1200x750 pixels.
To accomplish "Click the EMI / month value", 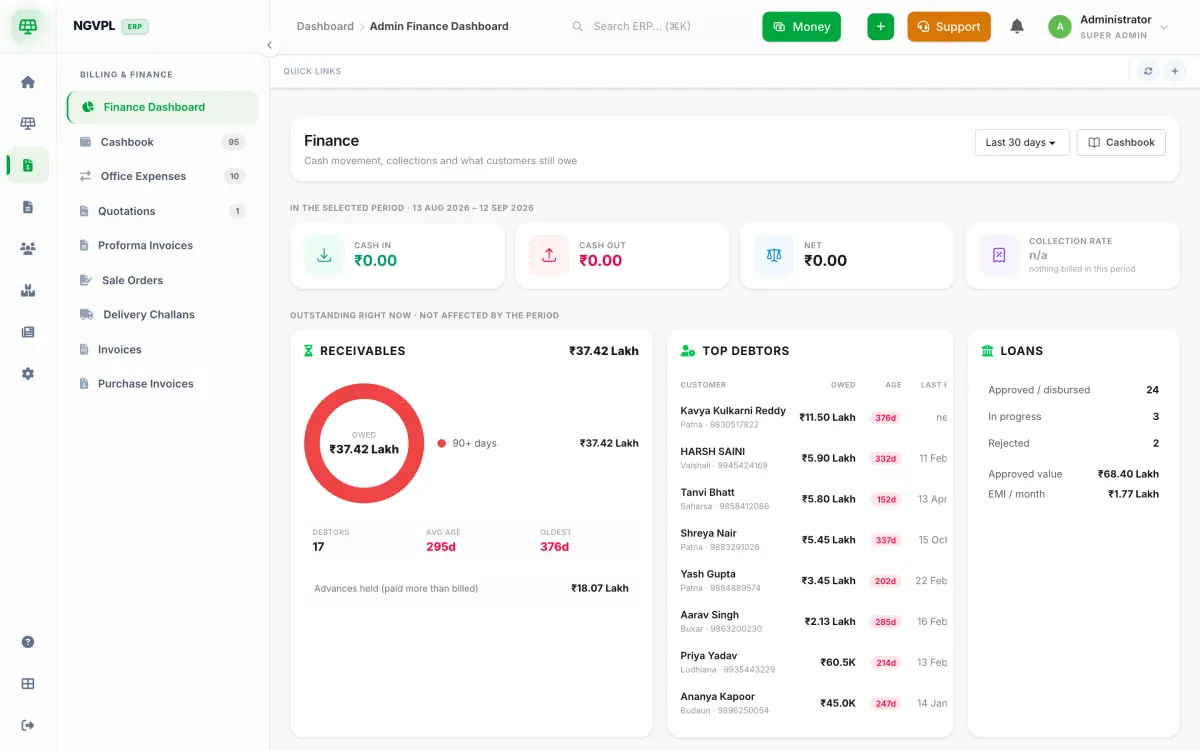I will click(x=1133, y=494).
